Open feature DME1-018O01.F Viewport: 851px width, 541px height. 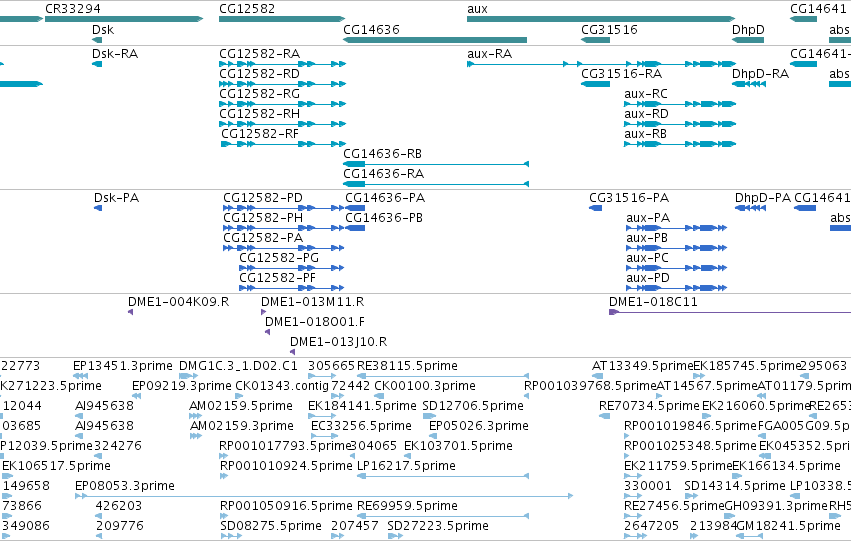pyautogui.click(x=315, y=322)
